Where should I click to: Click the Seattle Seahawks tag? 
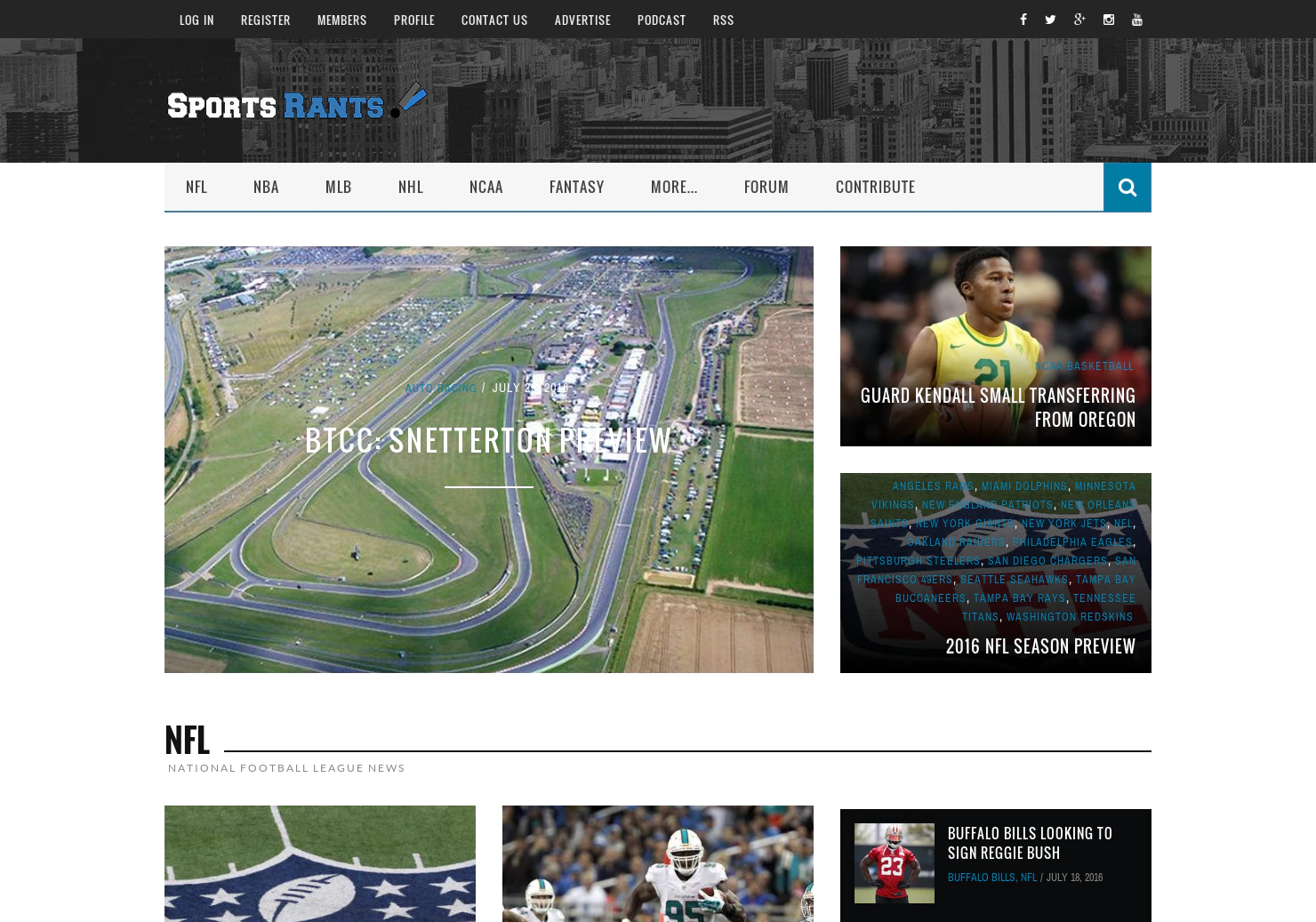point(1014,580)
